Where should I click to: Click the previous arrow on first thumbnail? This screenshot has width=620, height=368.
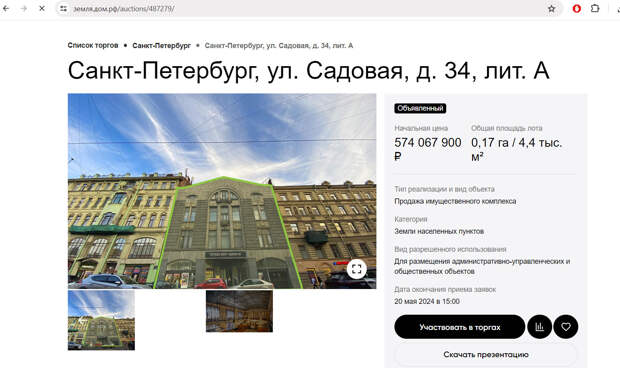(81, 321)
